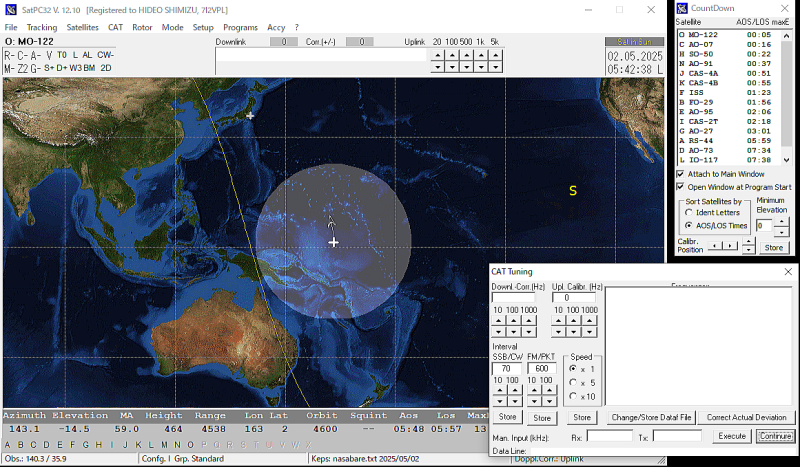Increase Downl.-Corr. by 10 Hz
800x467 pixels.
[x=498, y=321]
